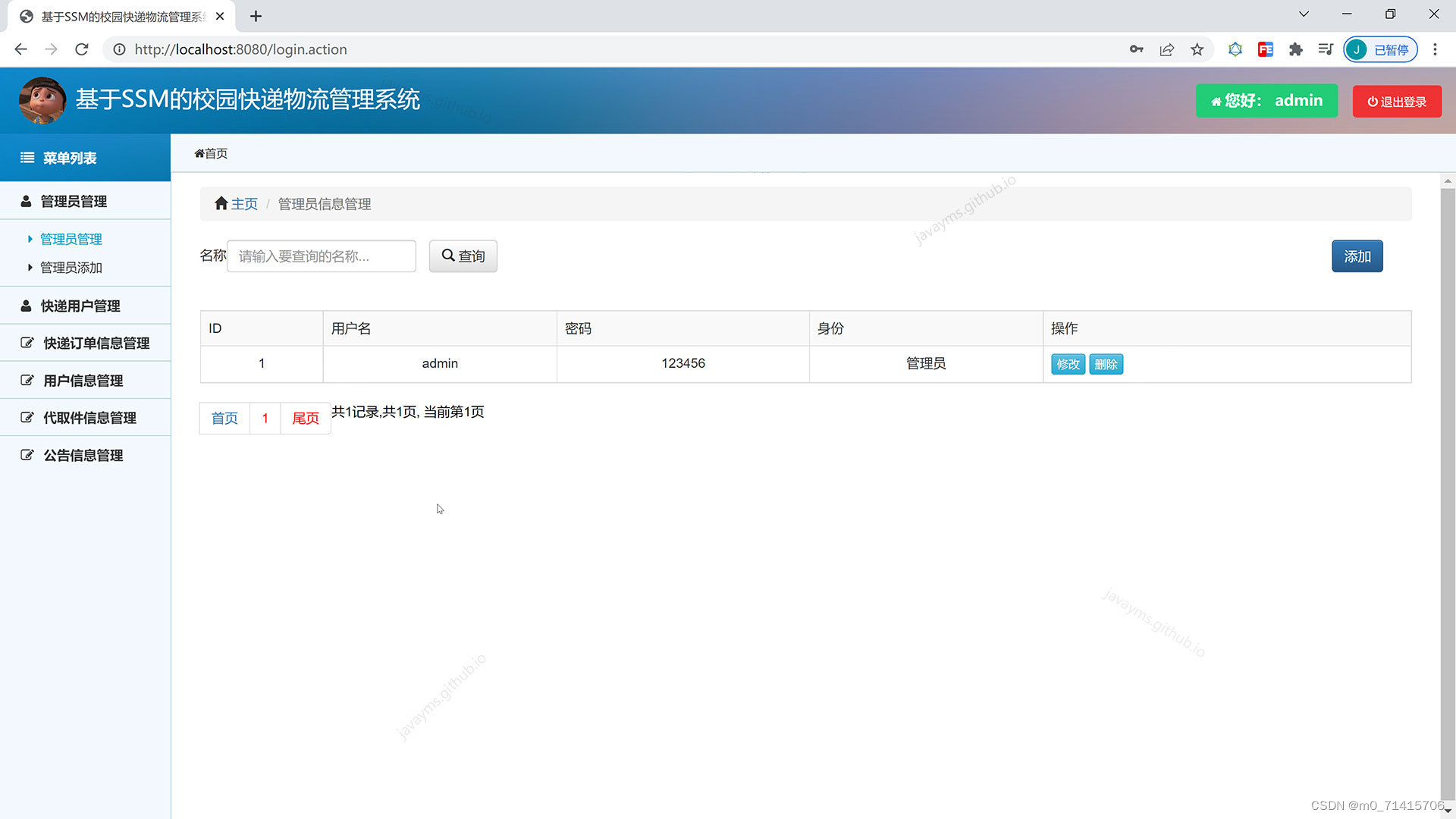Screen dimensions: 1456x819
Task: Click the red FE extension icon
Action: [1265, 49]
